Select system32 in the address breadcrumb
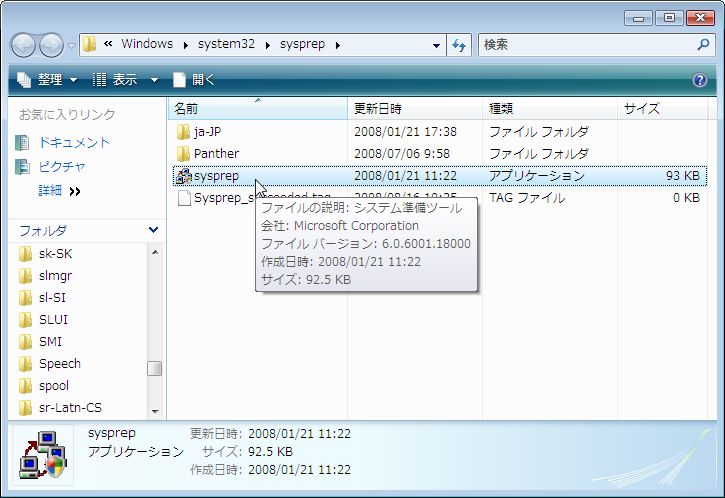 point(226,44)
